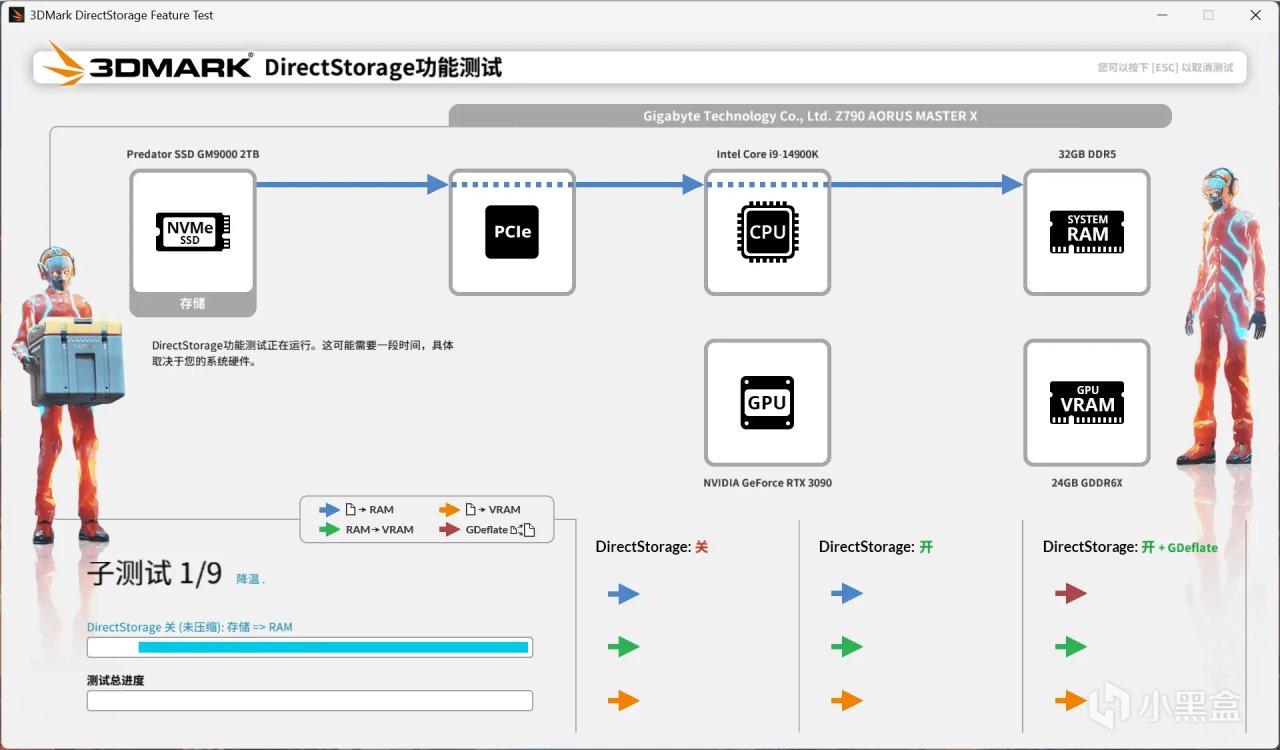
Task: Click orange arrow under the GDeflate column
Action: 1071,700
